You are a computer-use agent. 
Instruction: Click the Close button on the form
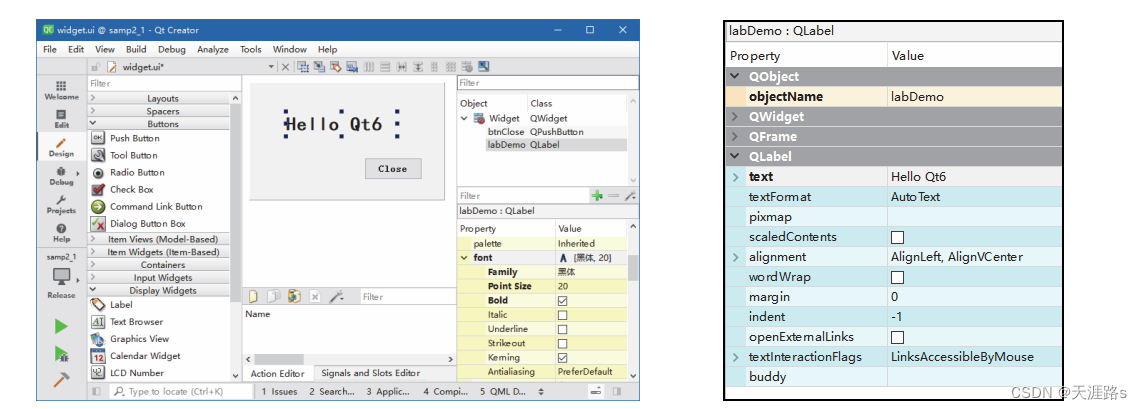(393, 169)
